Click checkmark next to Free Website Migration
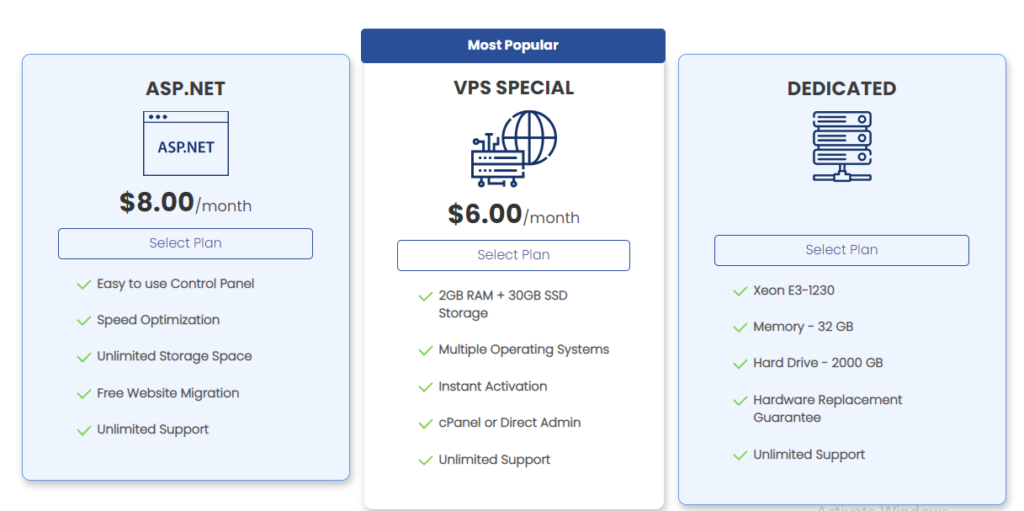This screenshot has width=1024, height=511. (84, 394)
